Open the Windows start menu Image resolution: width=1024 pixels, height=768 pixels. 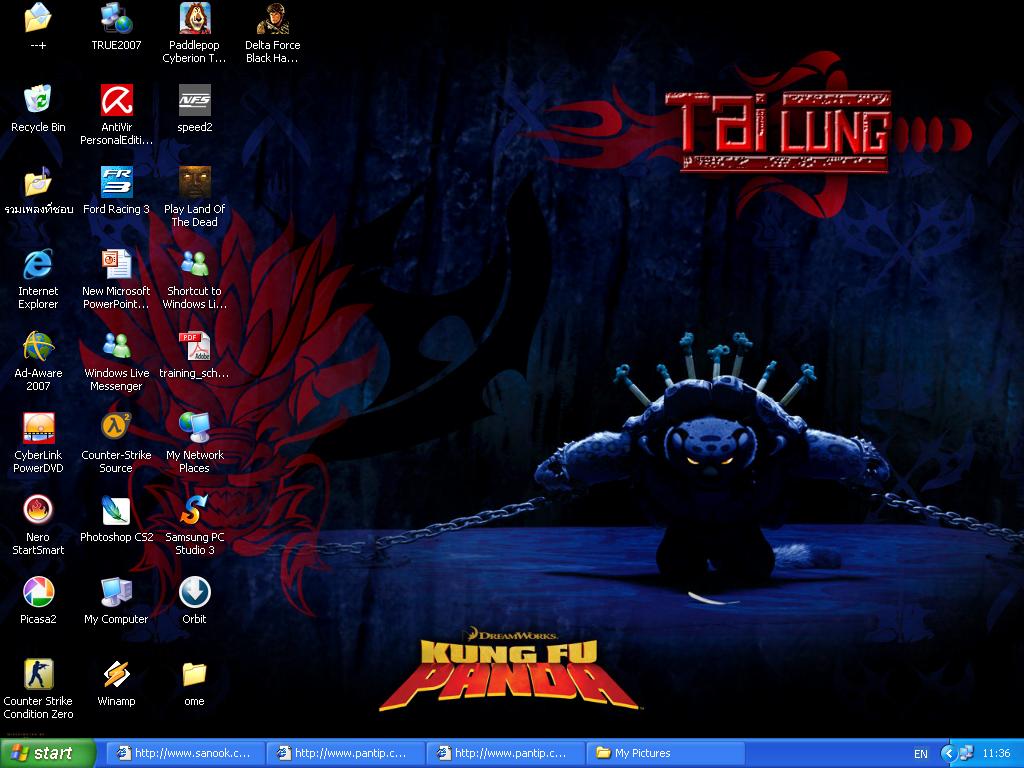[x=48, y=753]
